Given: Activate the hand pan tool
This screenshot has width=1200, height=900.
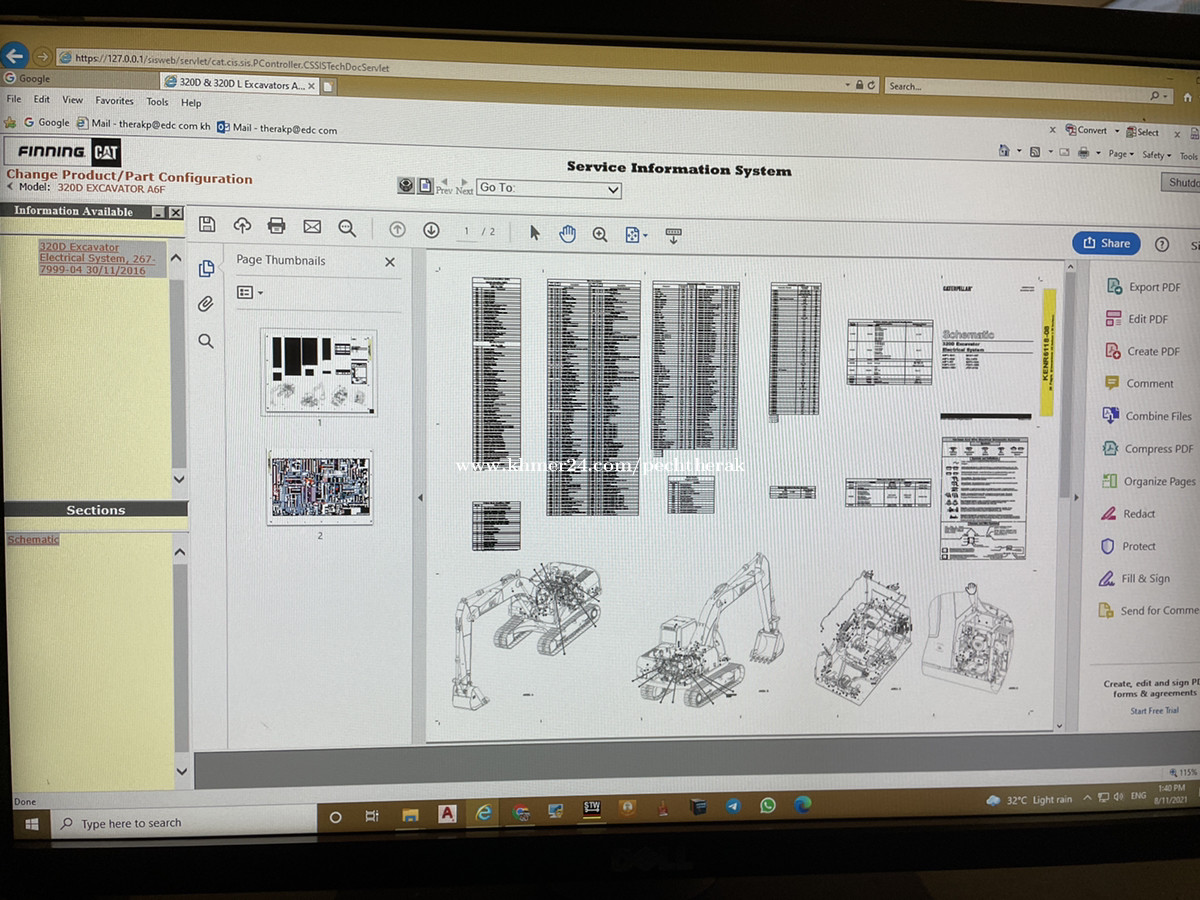Looking at the screenshot, I should pos(567,233).
